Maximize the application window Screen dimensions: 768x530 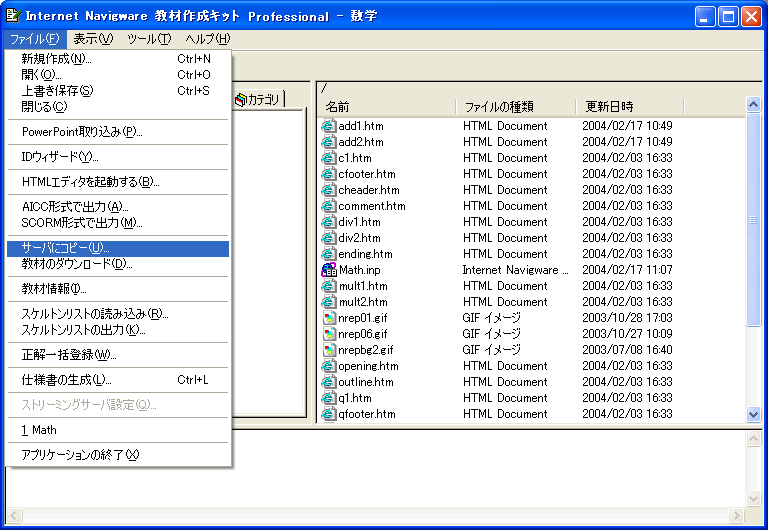click(728, 17)
